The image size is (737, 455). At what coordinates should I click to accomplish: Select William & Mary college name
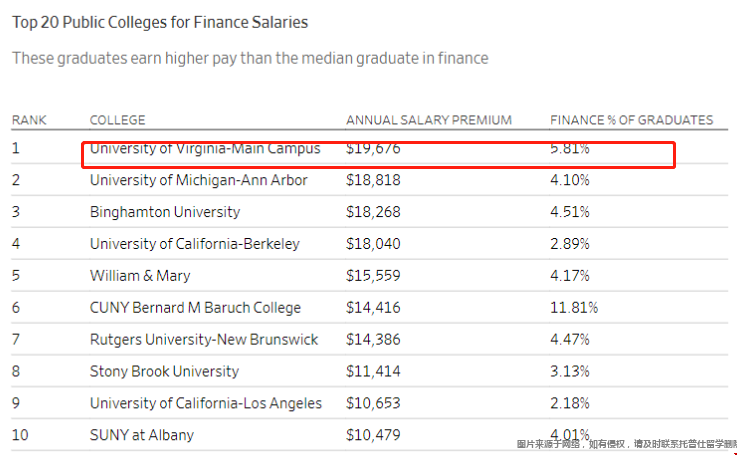pos(140,276)
